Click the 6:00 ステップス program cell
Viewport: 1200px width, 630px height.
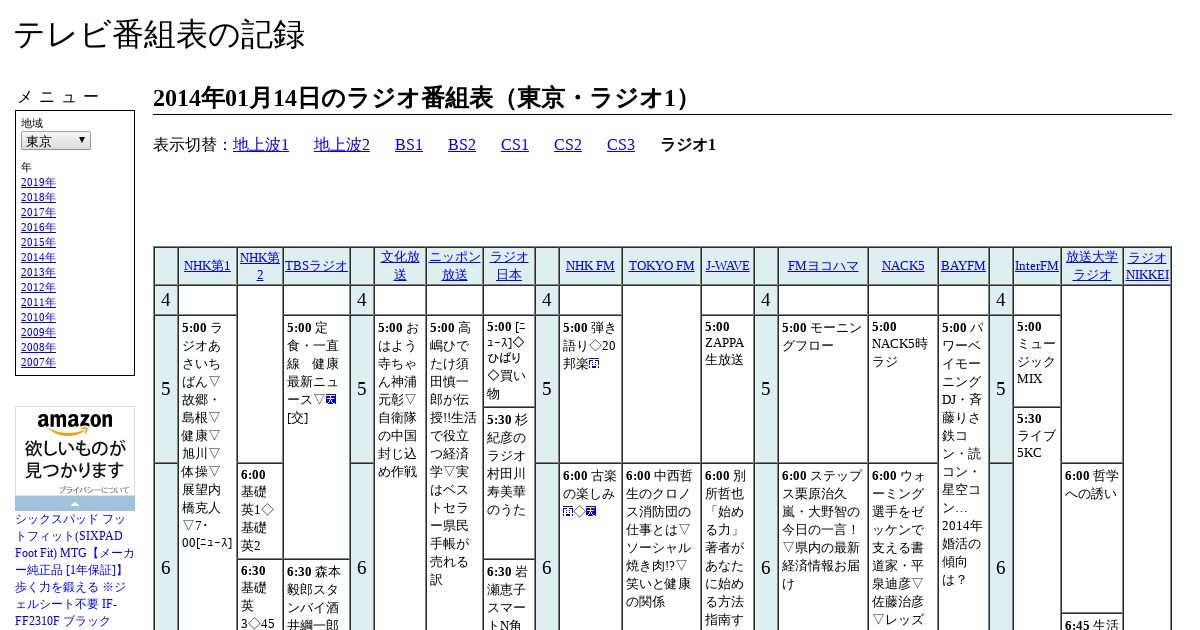823,546
